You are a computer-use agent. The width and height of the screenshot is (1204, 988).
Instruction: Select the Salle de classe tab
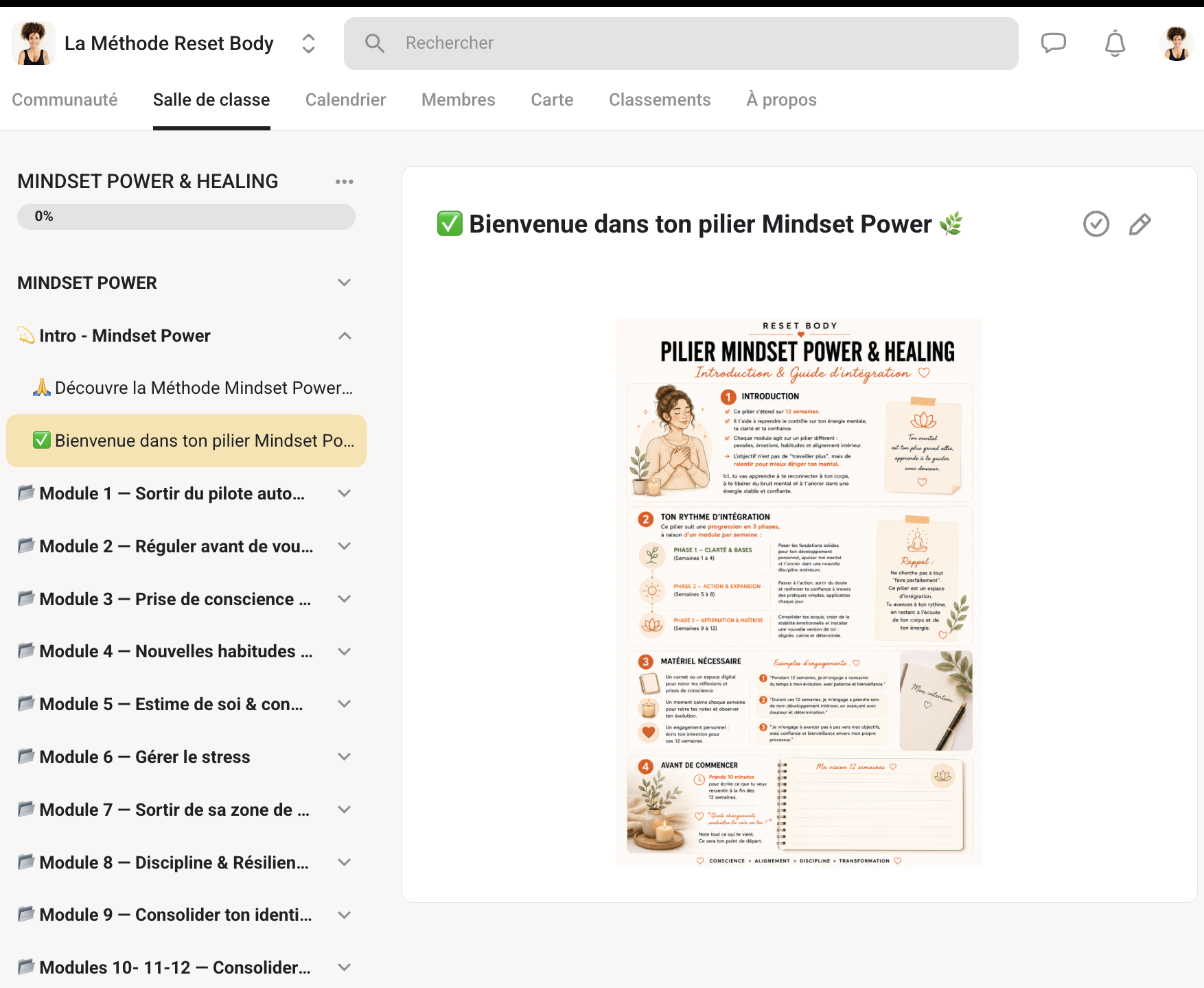[x=211, y=100]
